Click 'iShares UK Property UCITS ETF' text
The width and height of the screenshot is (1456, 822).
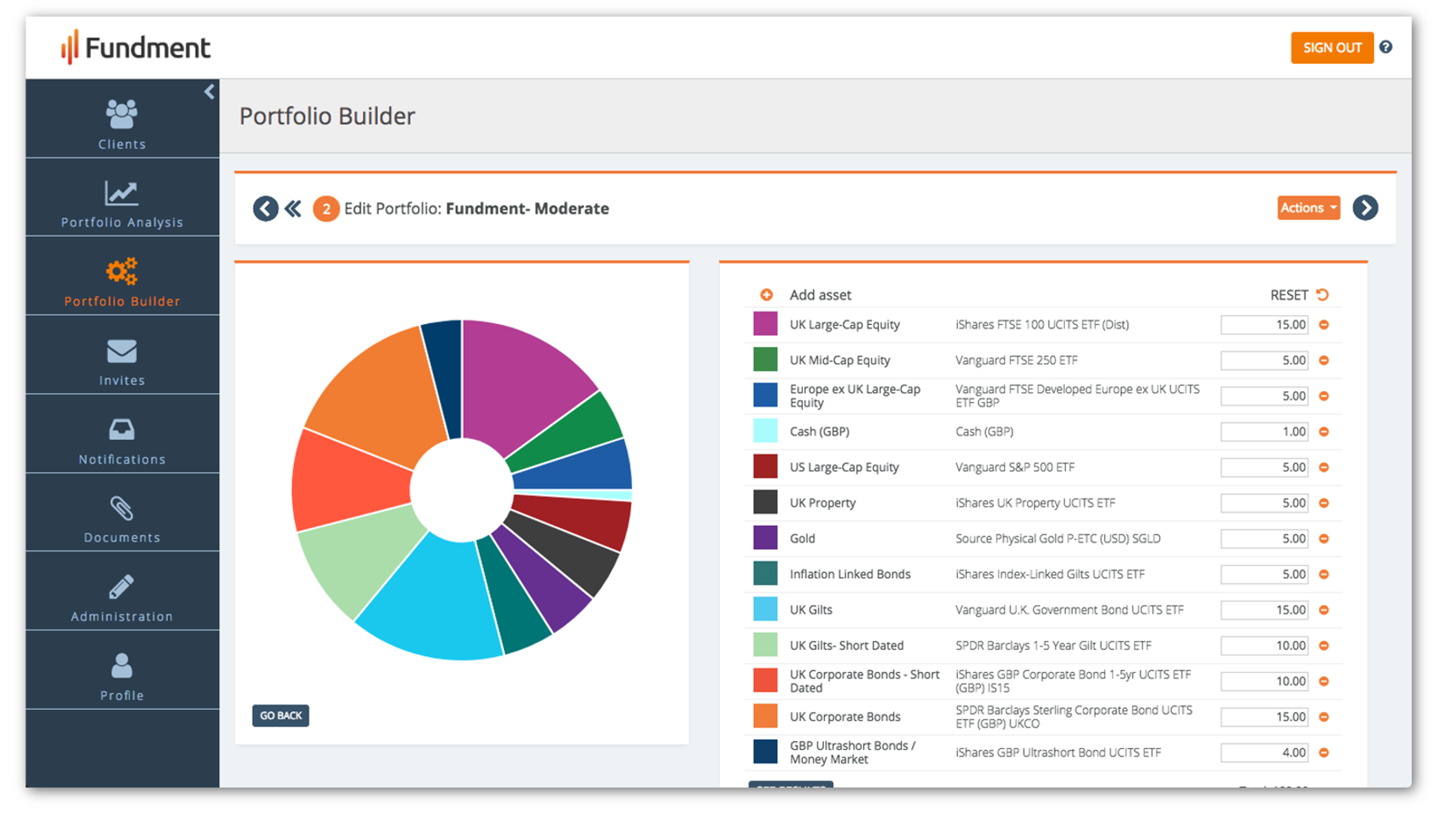pyautogui.click(x=1035, y=503)
